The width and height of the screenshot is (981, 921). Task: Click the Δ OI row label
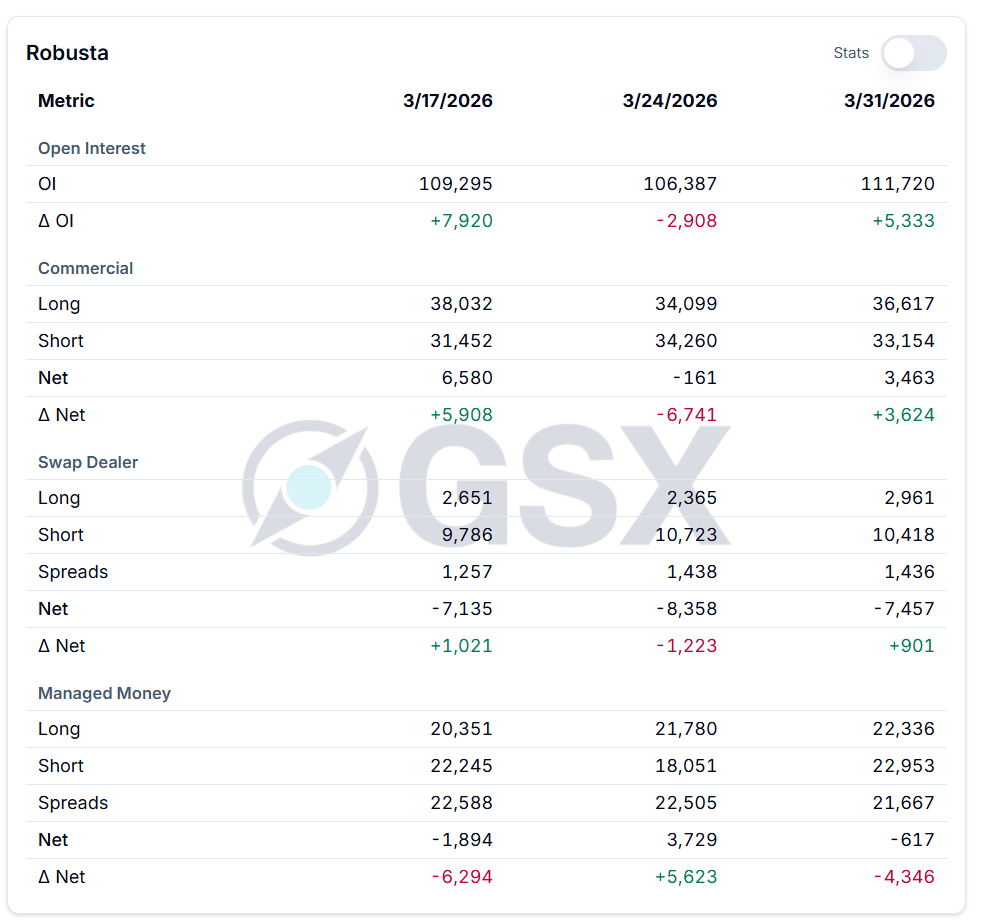[x=56, y=221]
